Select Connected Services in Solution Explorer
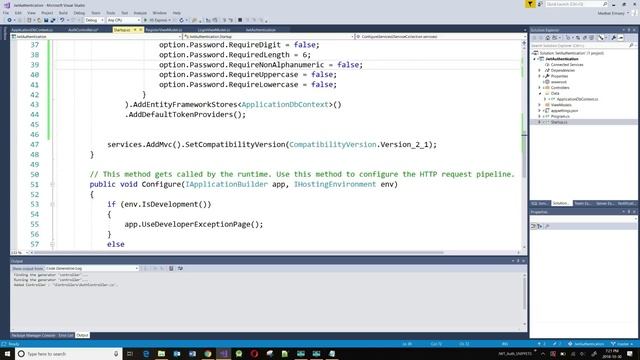Viewport: 640px width, 360px height. pos(567,64)
